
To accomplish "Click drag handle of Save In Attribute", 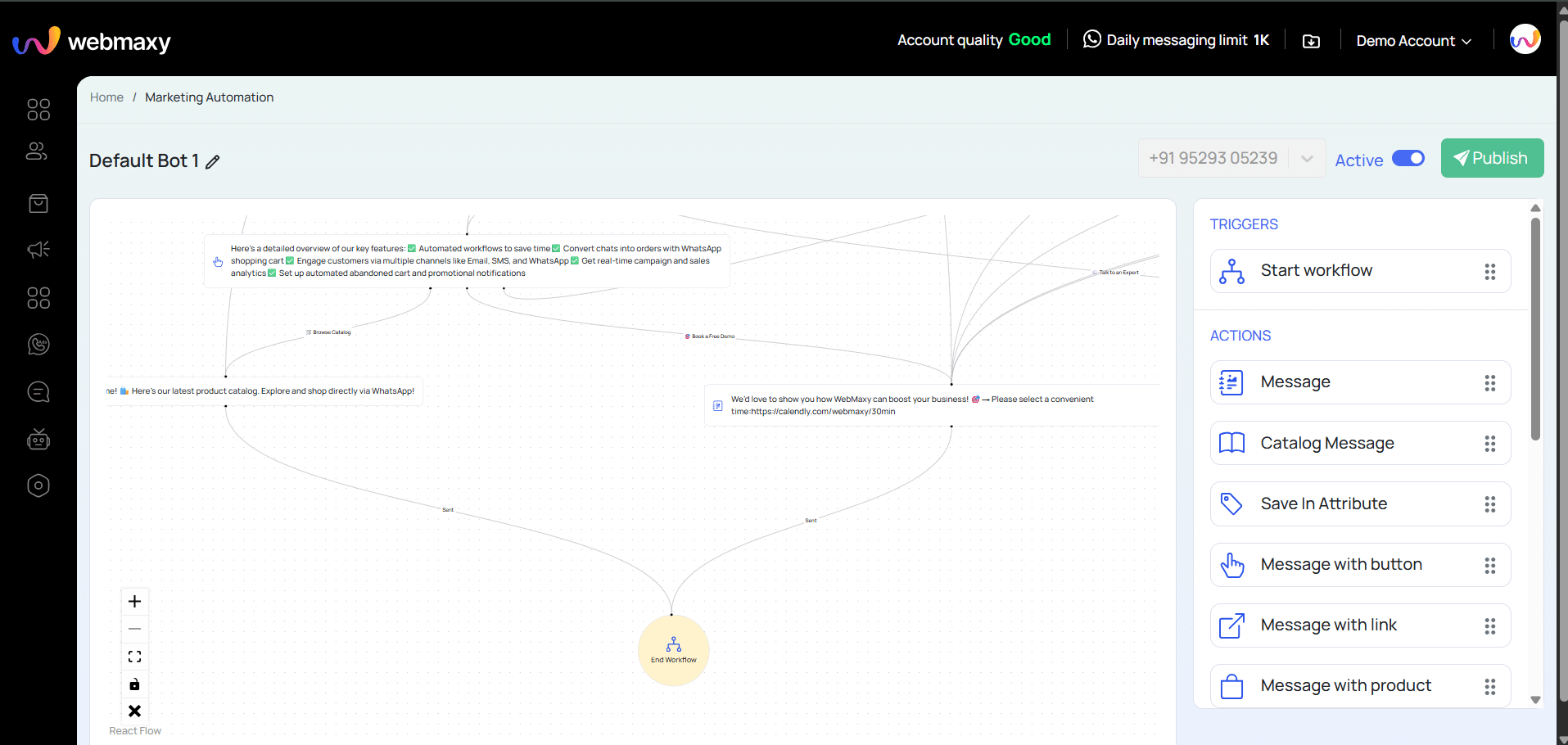I will [1490, 504].
